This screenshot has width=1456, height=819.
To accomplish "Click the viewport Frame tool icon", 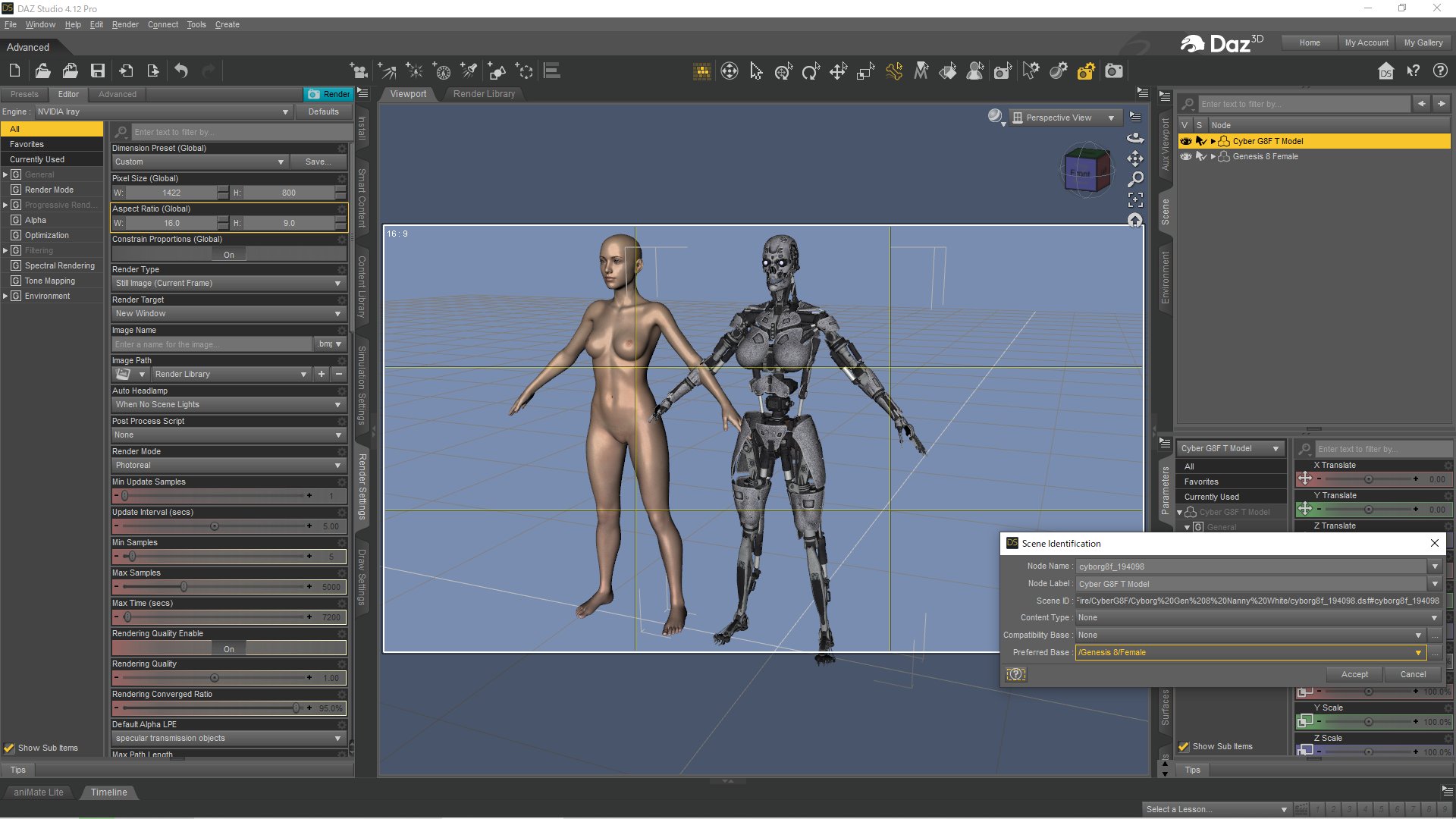I will [1135, 200].
